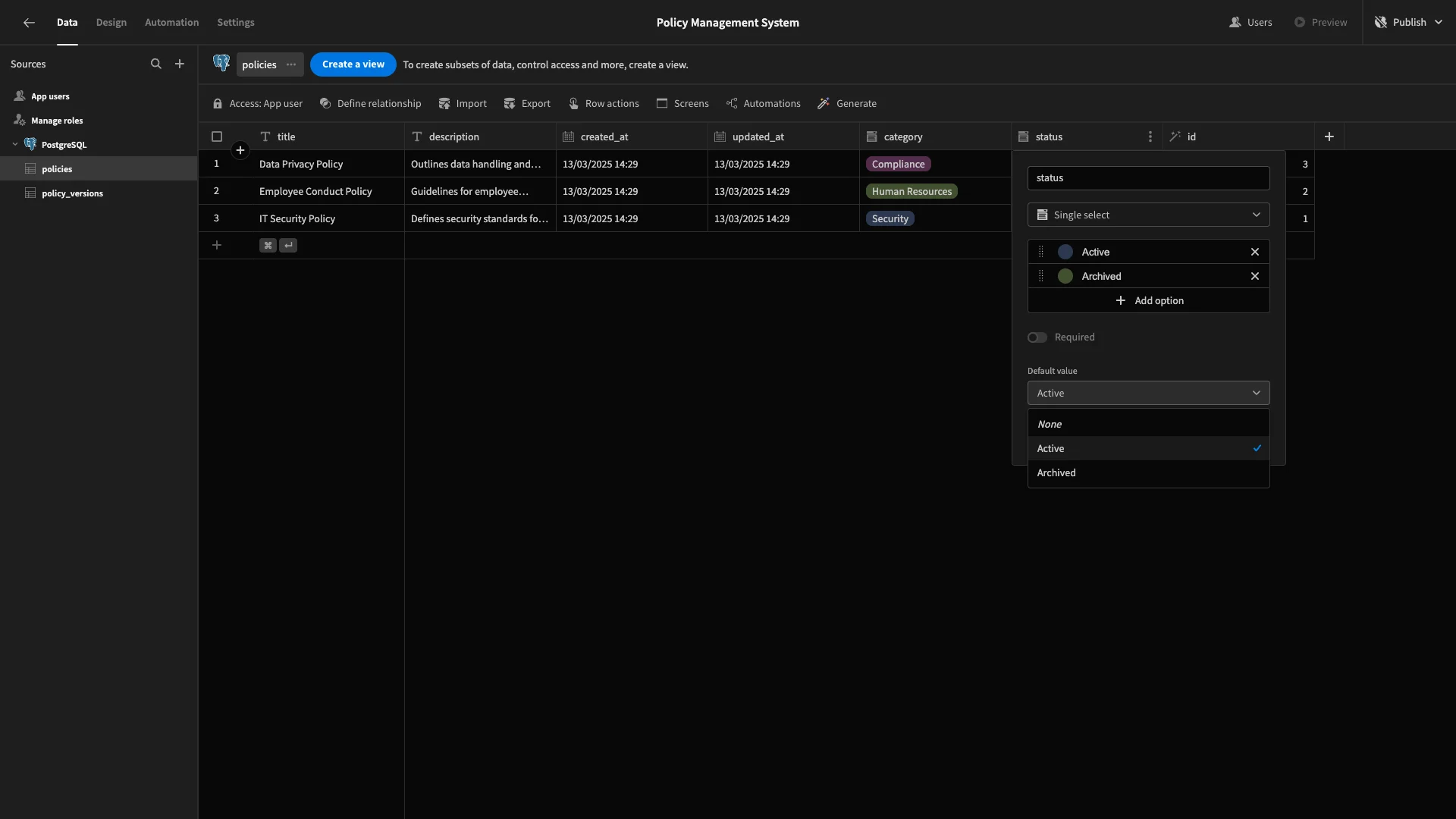Image resolution: width=1456 pixels, height=819 pixels.
Task: Edit the status column name field
Action: [x=1148, y=178]
